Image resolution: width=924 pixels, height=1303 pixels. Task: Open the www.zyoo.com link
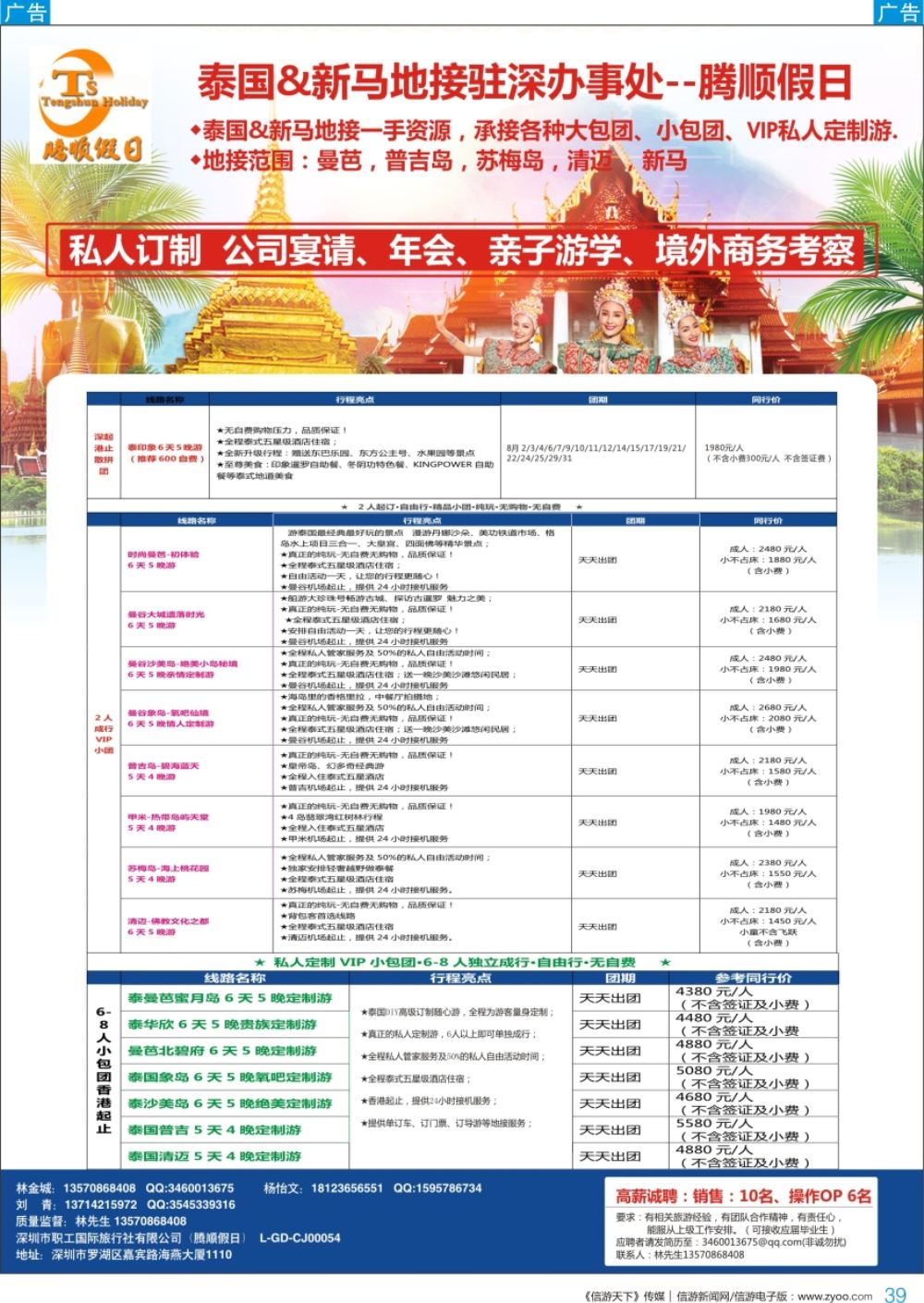click(834, 1296)
